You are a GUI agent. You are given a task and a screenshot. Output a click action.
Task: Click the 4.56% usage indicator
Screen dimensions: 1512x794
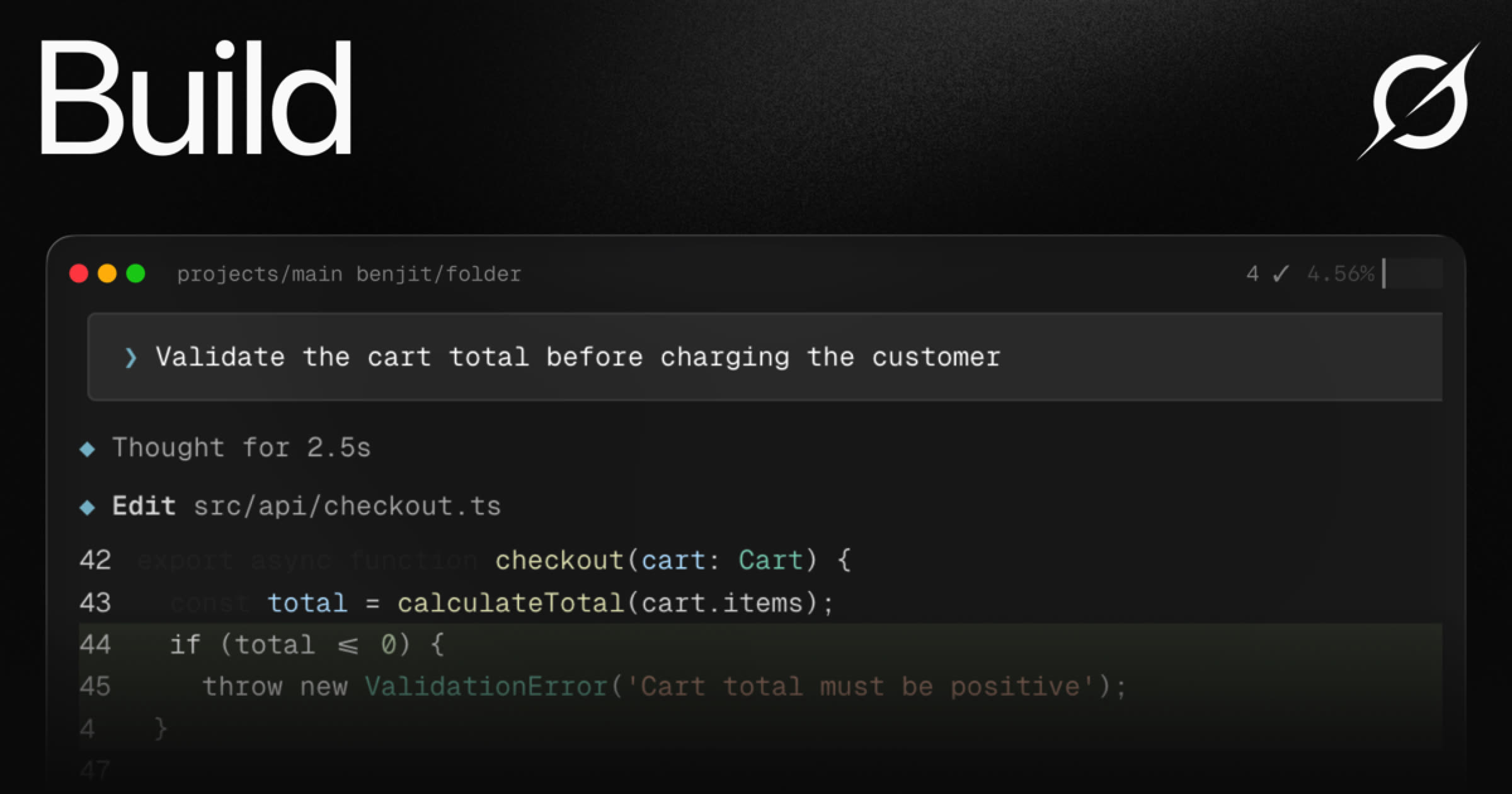point(1341,273)
